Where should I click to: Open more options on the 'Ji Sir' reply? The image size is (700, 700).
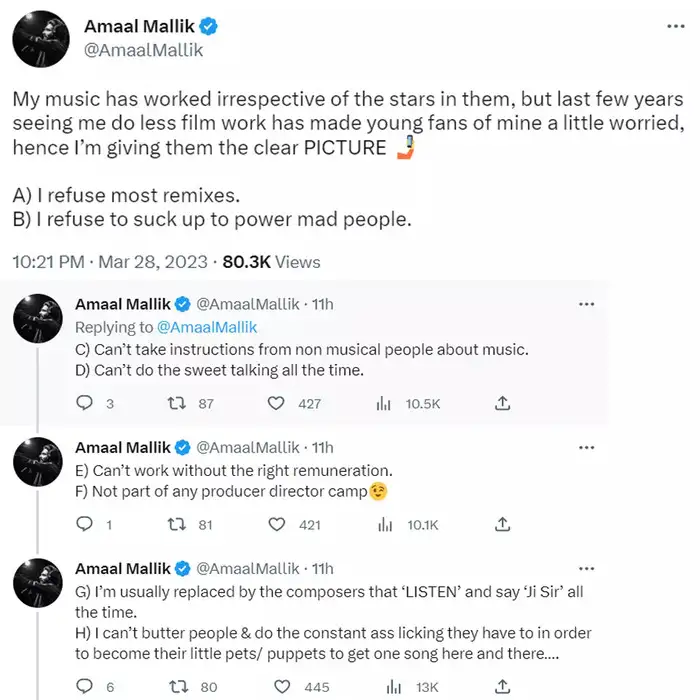587,568
